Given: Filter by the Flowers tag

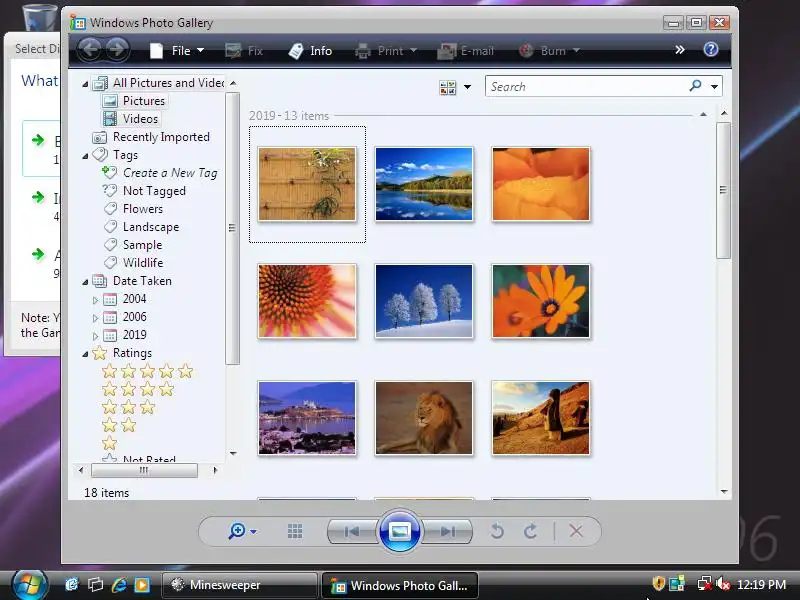Looking at the screenshot, I should click(x=133, y=209).
